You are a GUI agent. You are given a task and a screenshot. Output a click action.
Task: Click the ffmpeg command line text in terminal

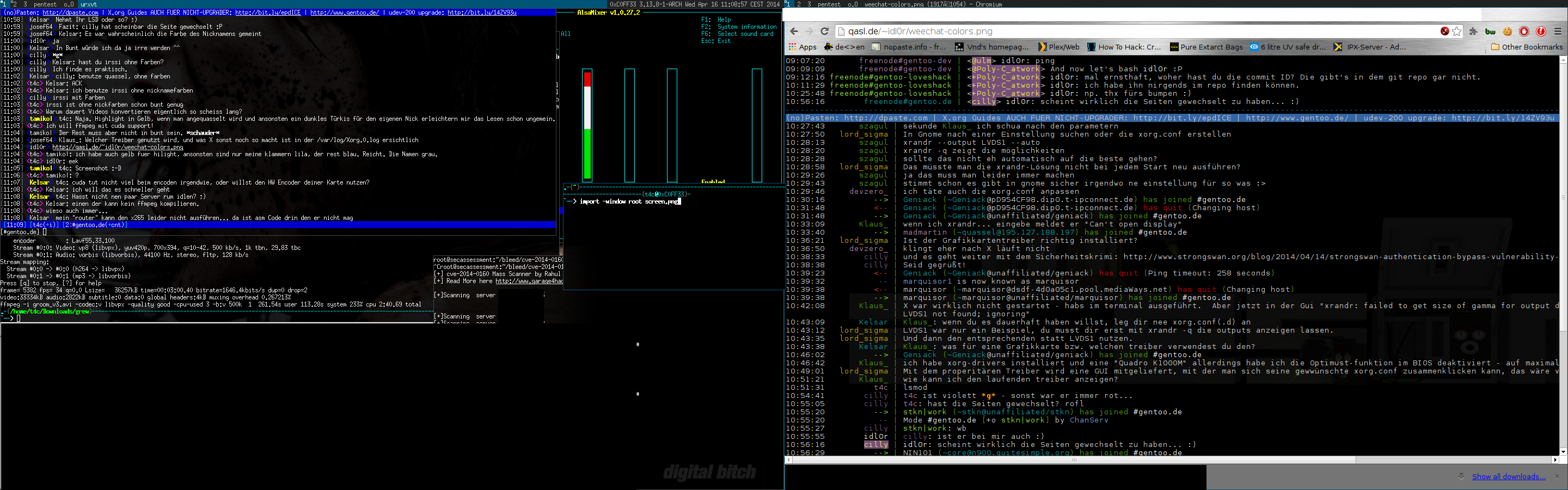pyautogui.click(x=211, y=304)
